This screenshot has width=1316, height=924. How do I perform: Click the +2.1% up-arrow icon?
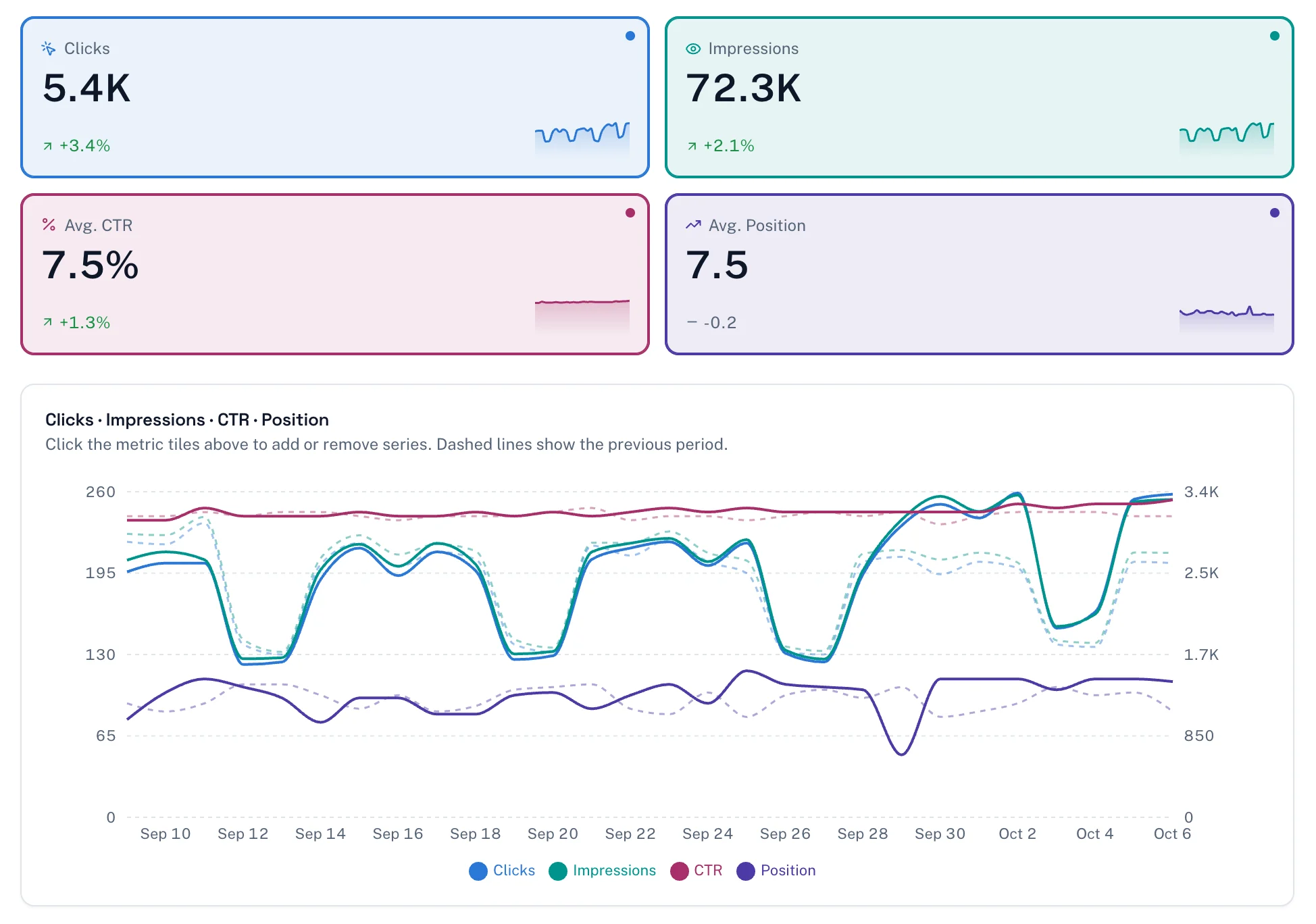(692, 146)
